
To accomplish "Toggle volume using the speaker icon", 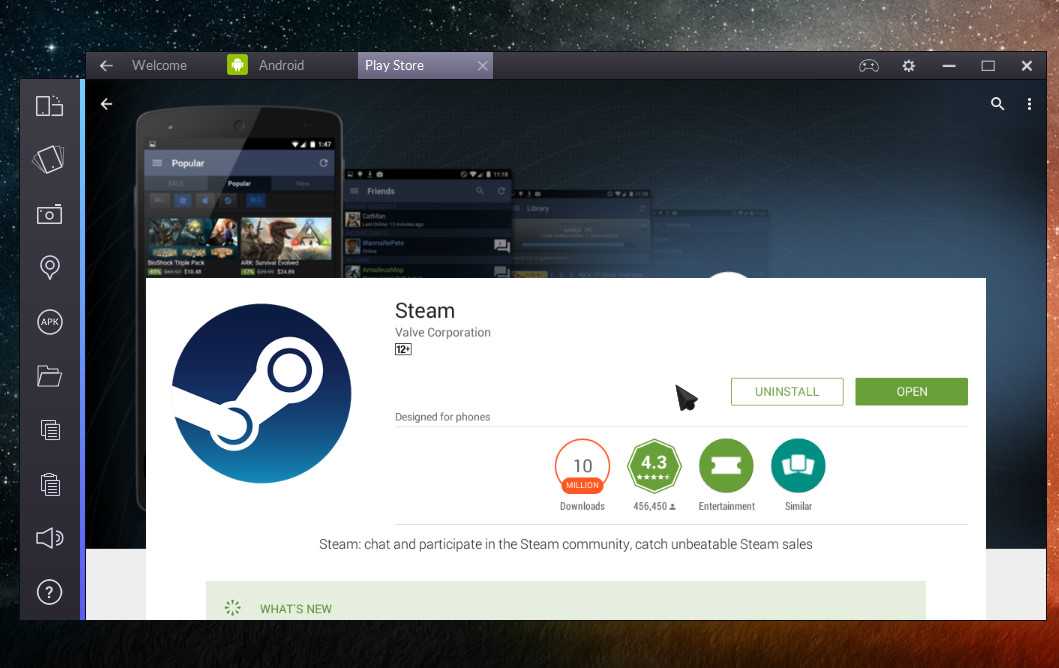I will click(49, 538).
